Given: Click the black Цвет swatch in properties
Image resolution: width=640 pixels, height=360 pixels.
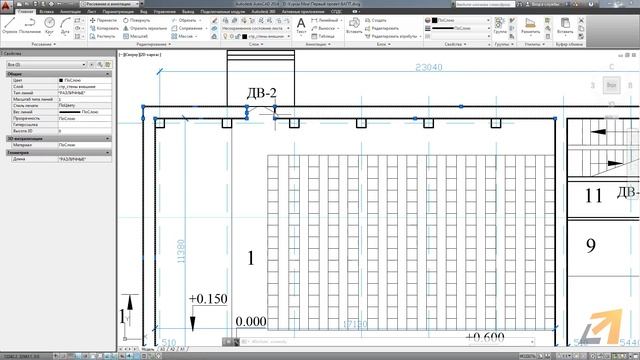Looking at the screenshot, I should tap(61, 80).
